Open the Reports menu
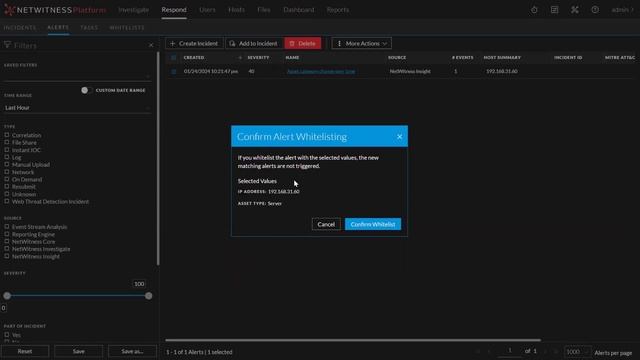Screen dimensions: 640x360 tap(338, 9)
